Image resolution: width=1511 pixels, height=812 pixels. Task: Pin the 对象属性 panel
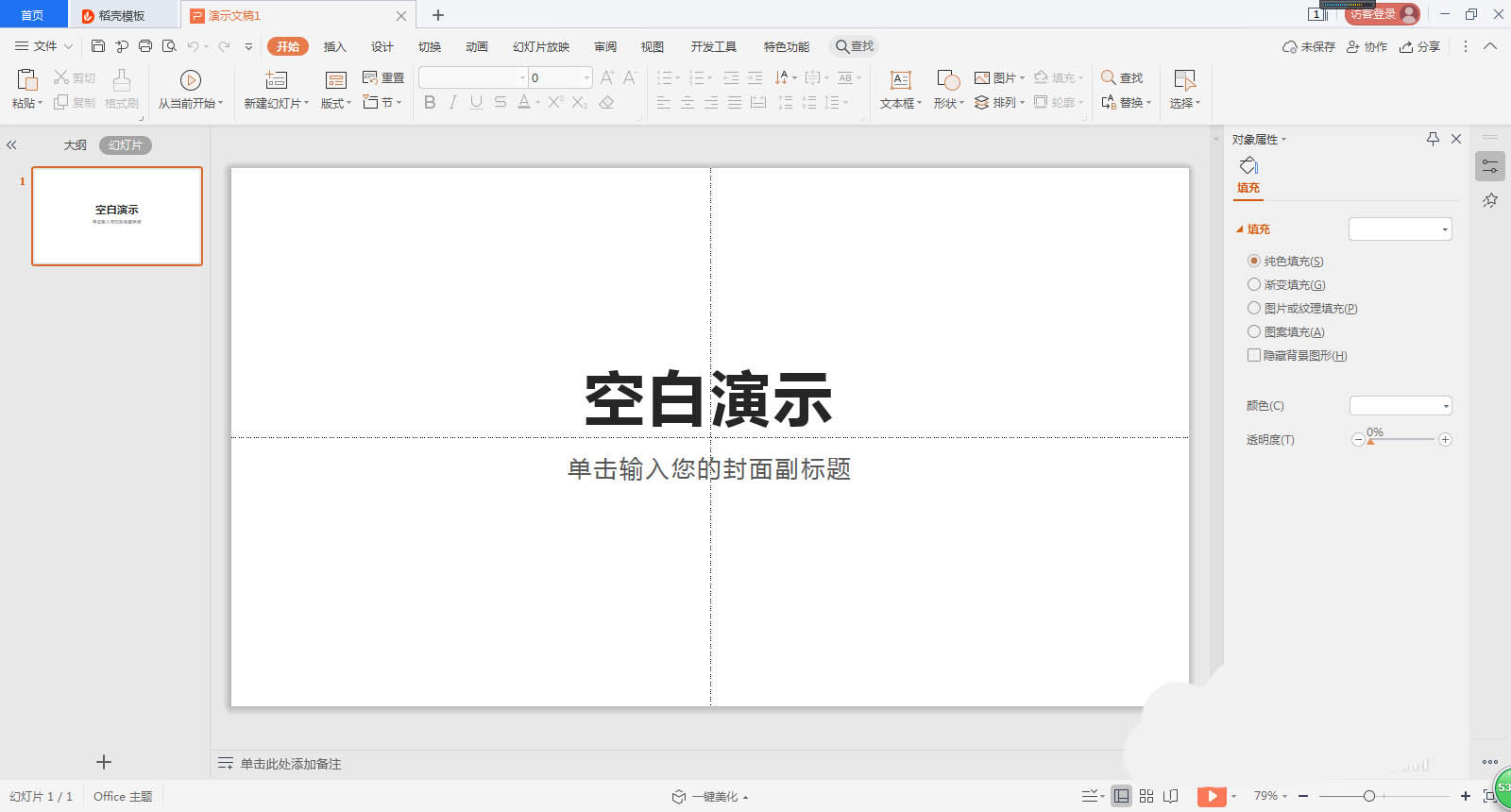(1433, 139)
